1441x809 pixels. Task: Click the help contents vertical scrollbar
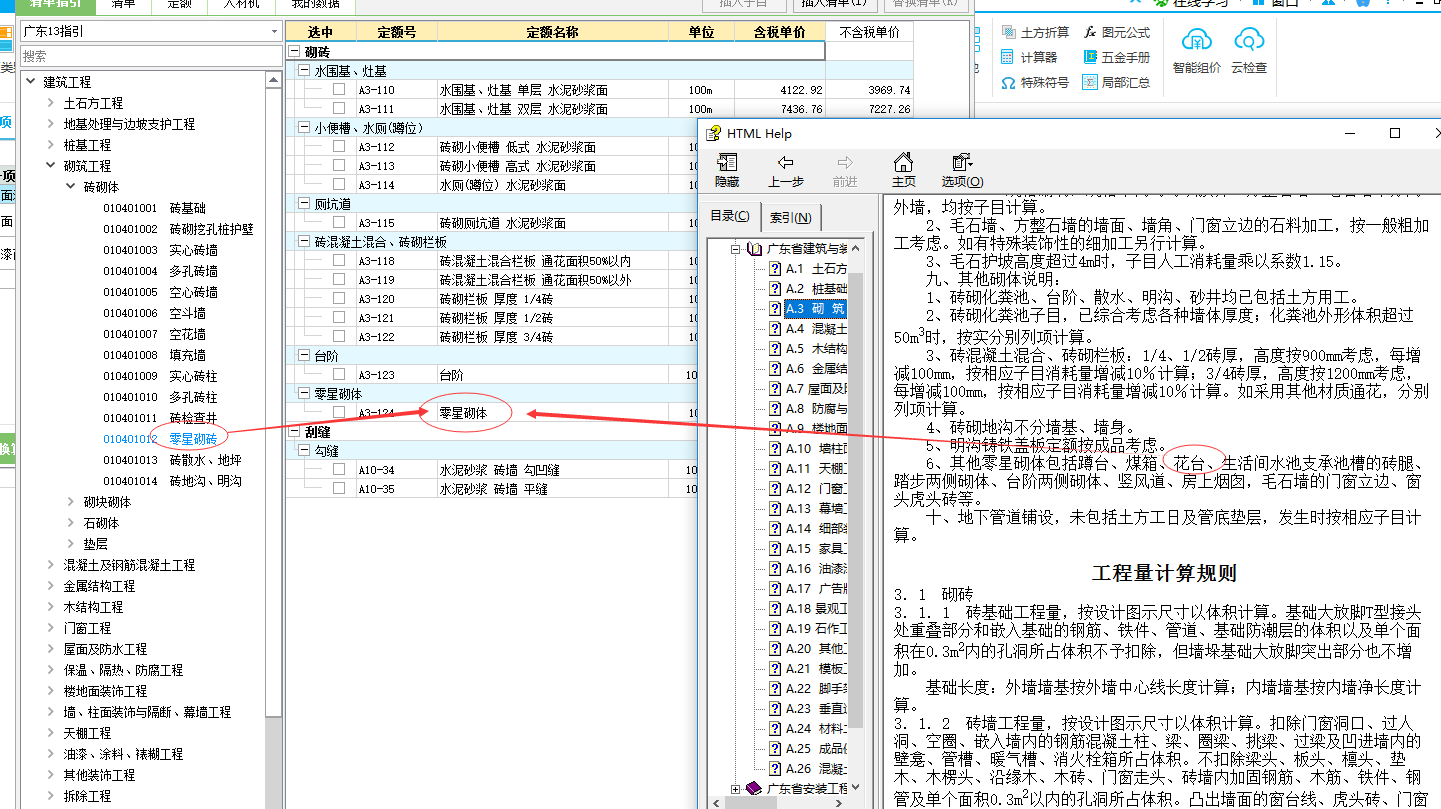[856, 500]
